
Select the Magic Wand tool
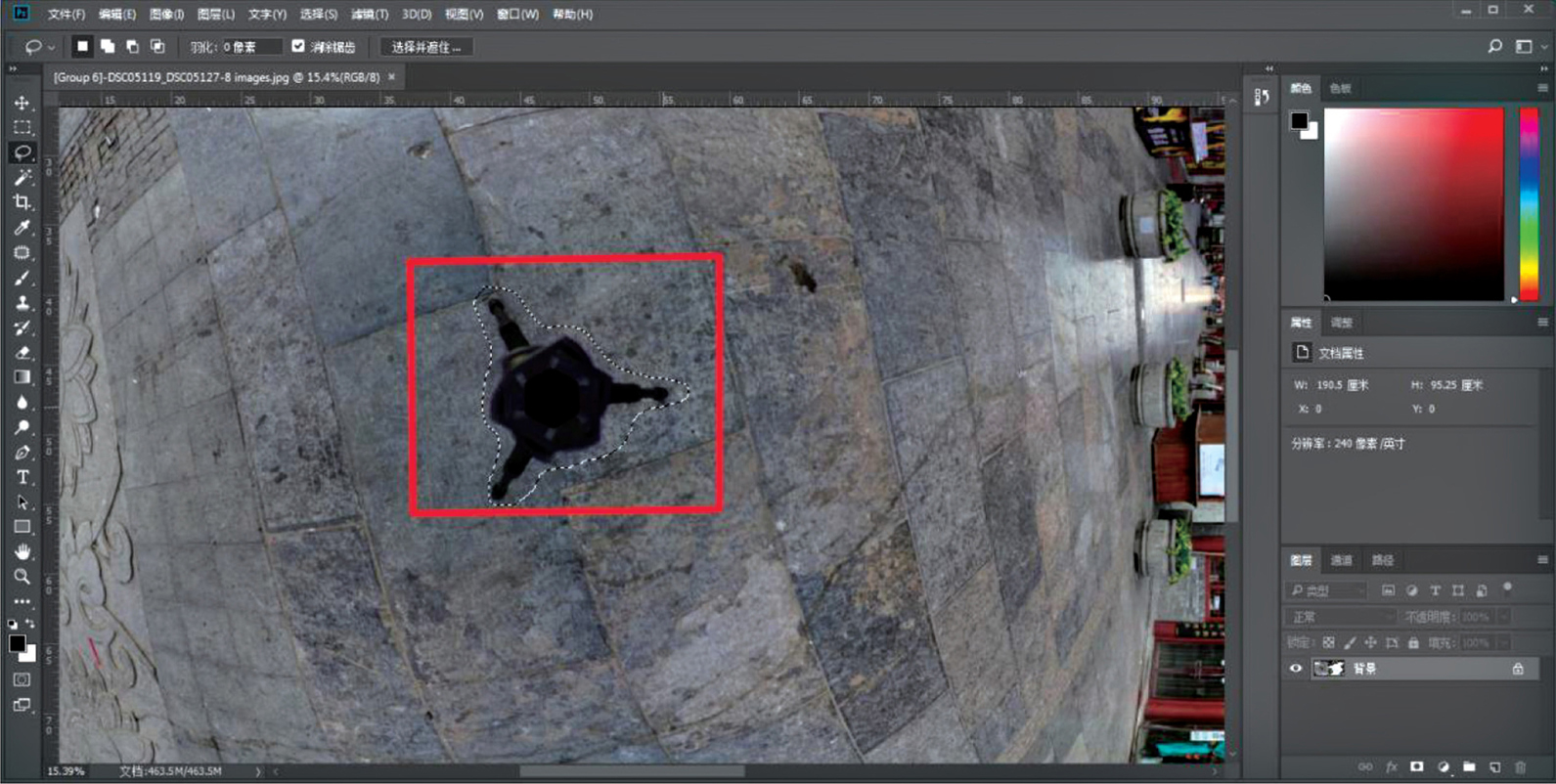coord(22,177)
